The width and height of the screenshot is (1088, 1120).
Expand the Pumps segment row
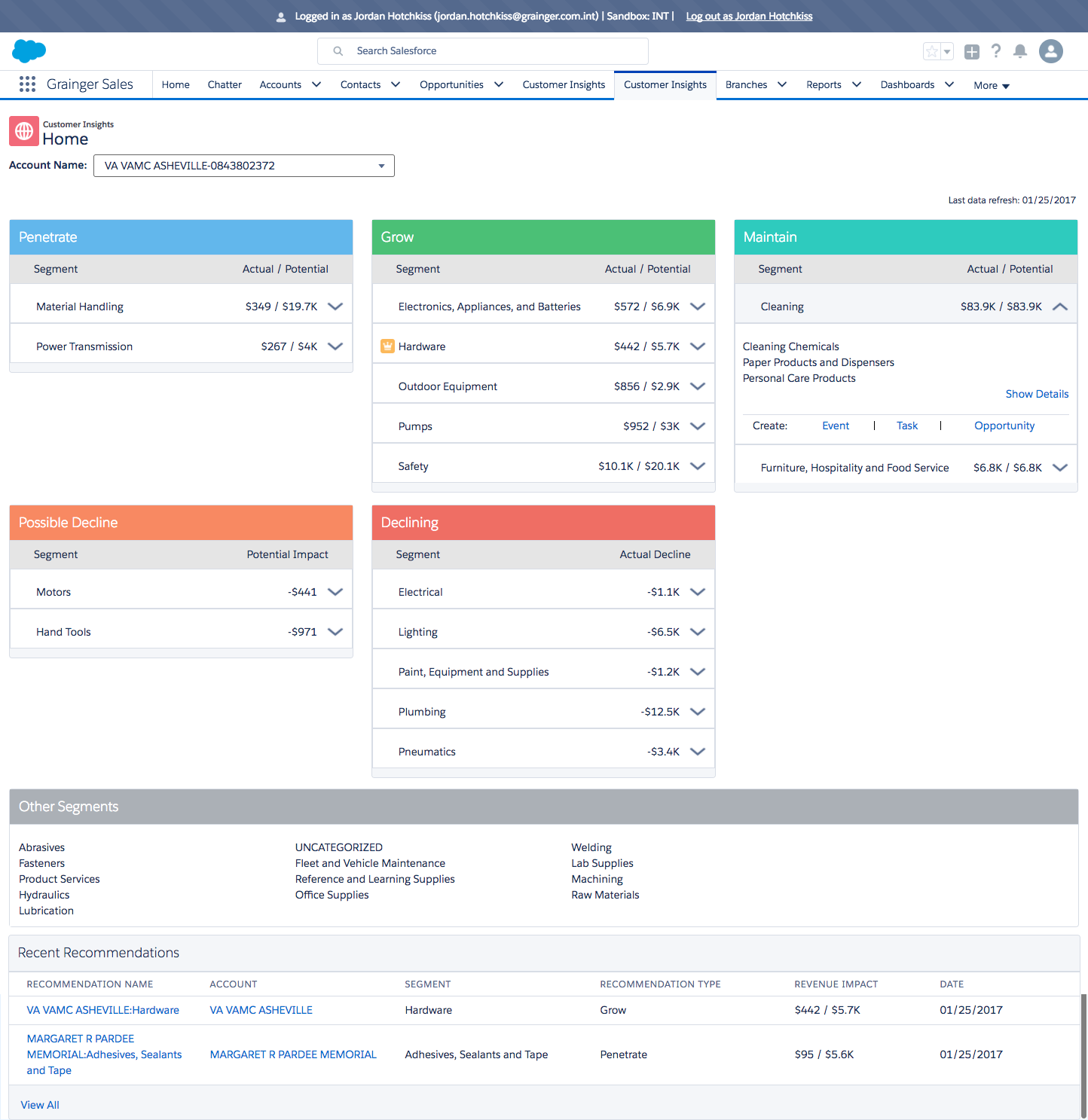point(698,426)
